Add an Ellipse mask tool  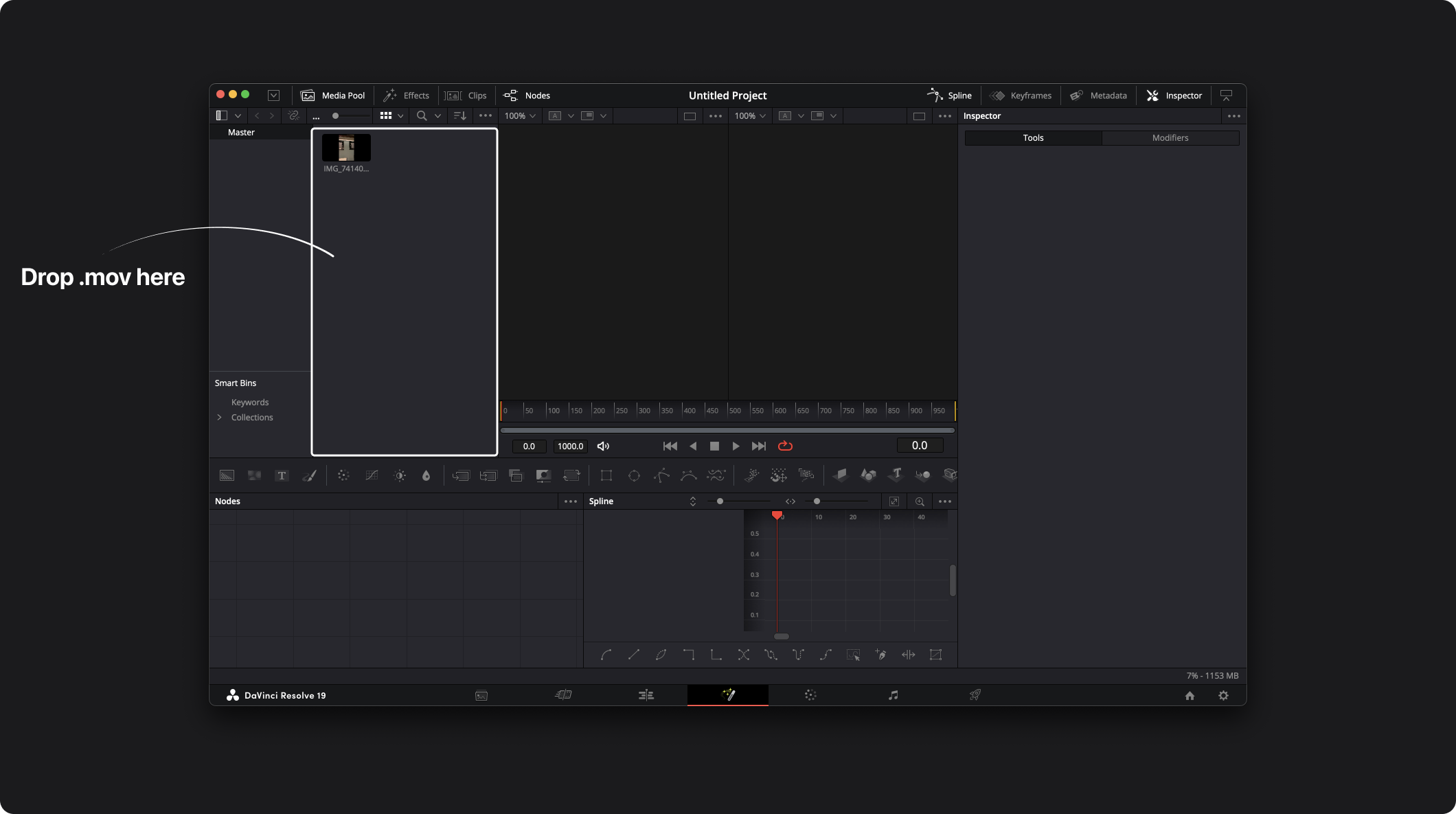634,475
